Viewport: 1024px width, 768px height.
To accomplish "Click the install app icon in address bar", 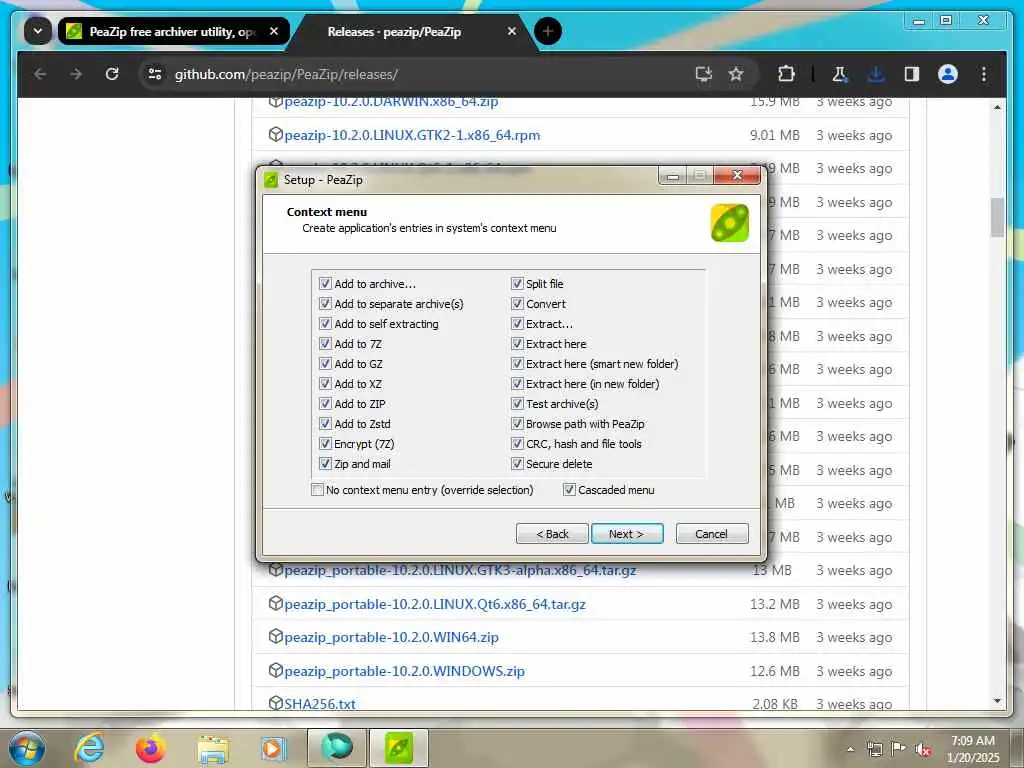I will point(703,74).
